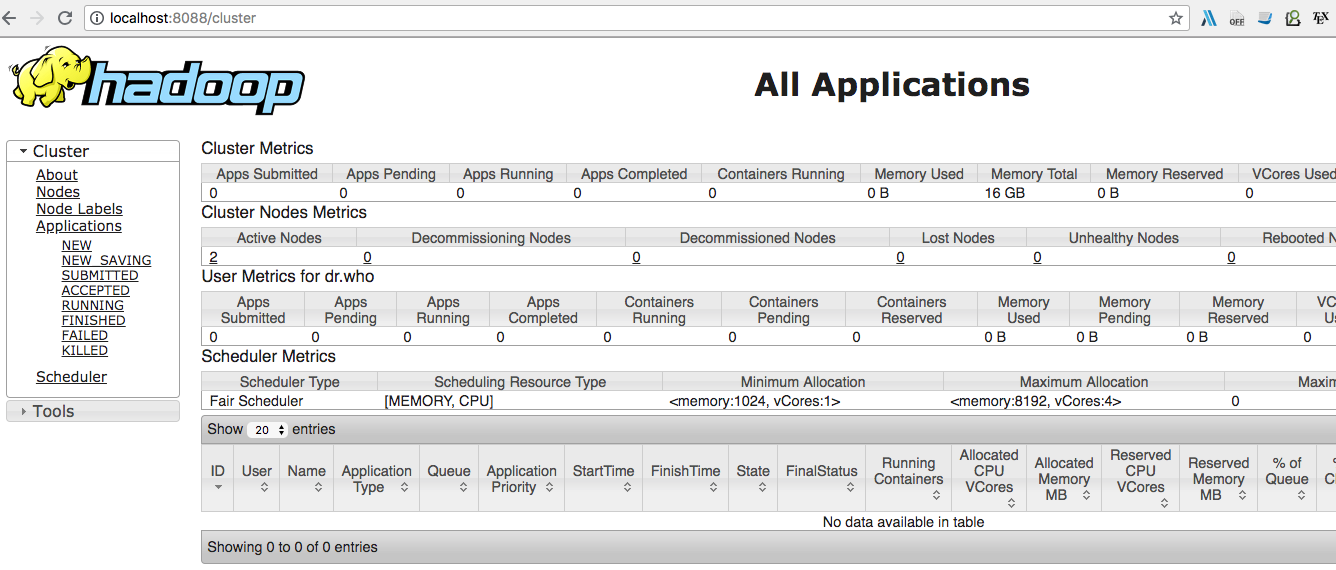Click 'Showing 0 to 0 of 0 entries'
Screen dimensions: 1336x570
point(292,547)
